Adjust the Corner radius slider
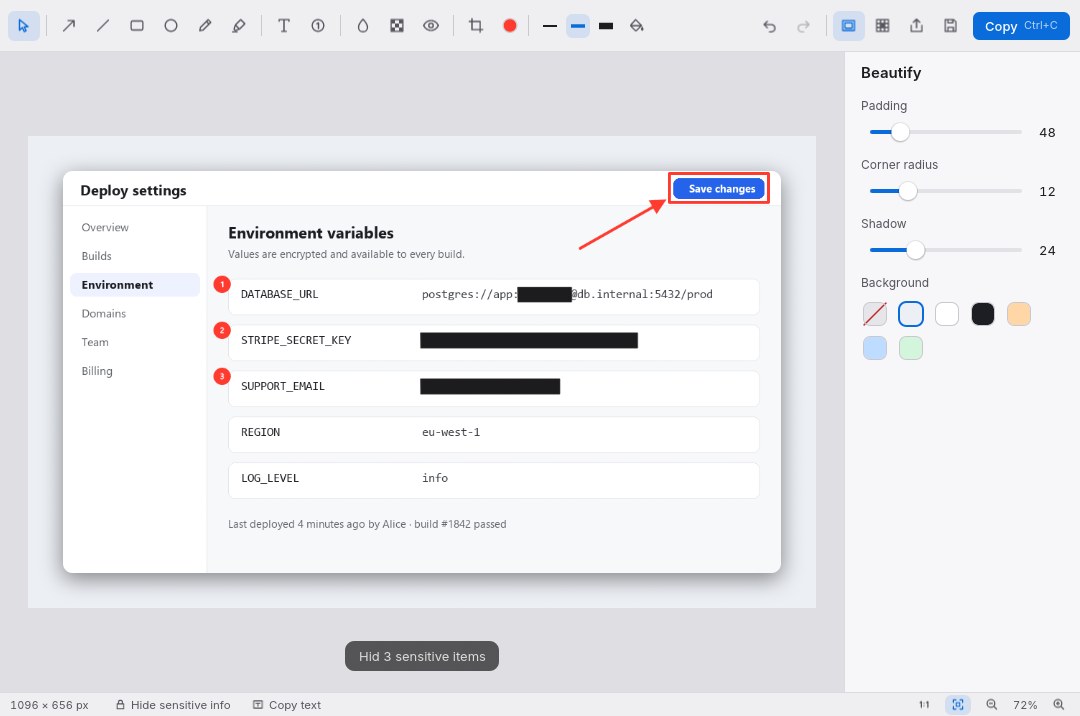Image resolution: width=1080 pixels, height=716 pixels. (x=946, y=191)
